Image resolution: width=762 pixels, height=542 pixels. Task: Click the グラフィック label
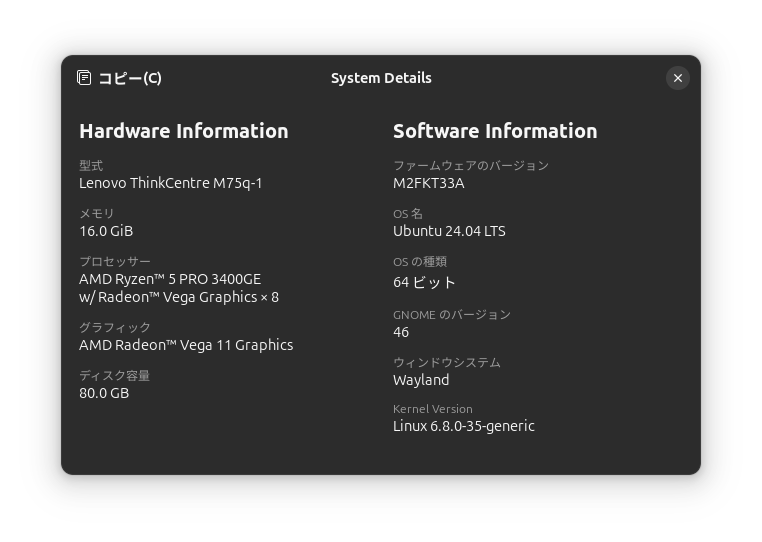[x=115, y=328]
